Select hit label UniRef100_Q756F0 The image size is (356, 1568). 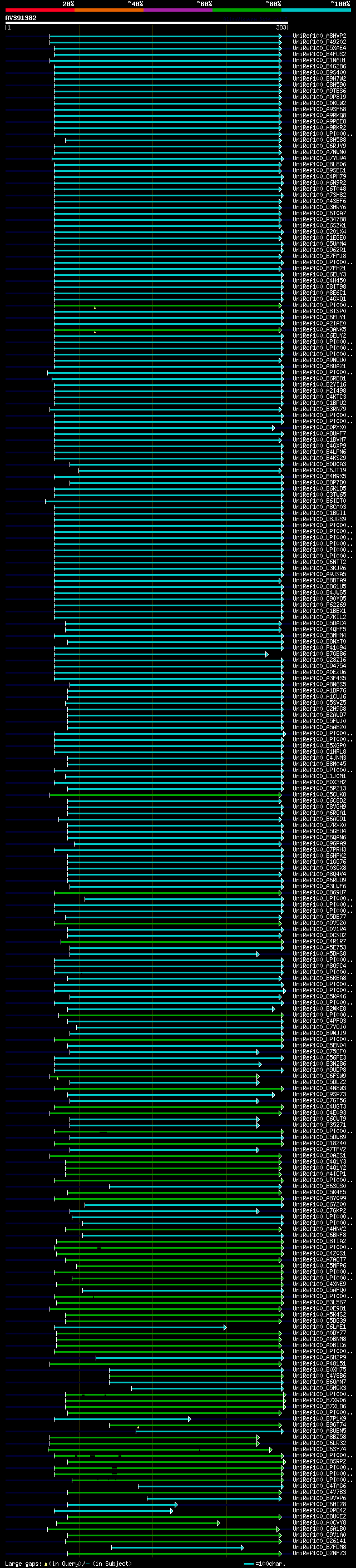[x=319, y=1051]
